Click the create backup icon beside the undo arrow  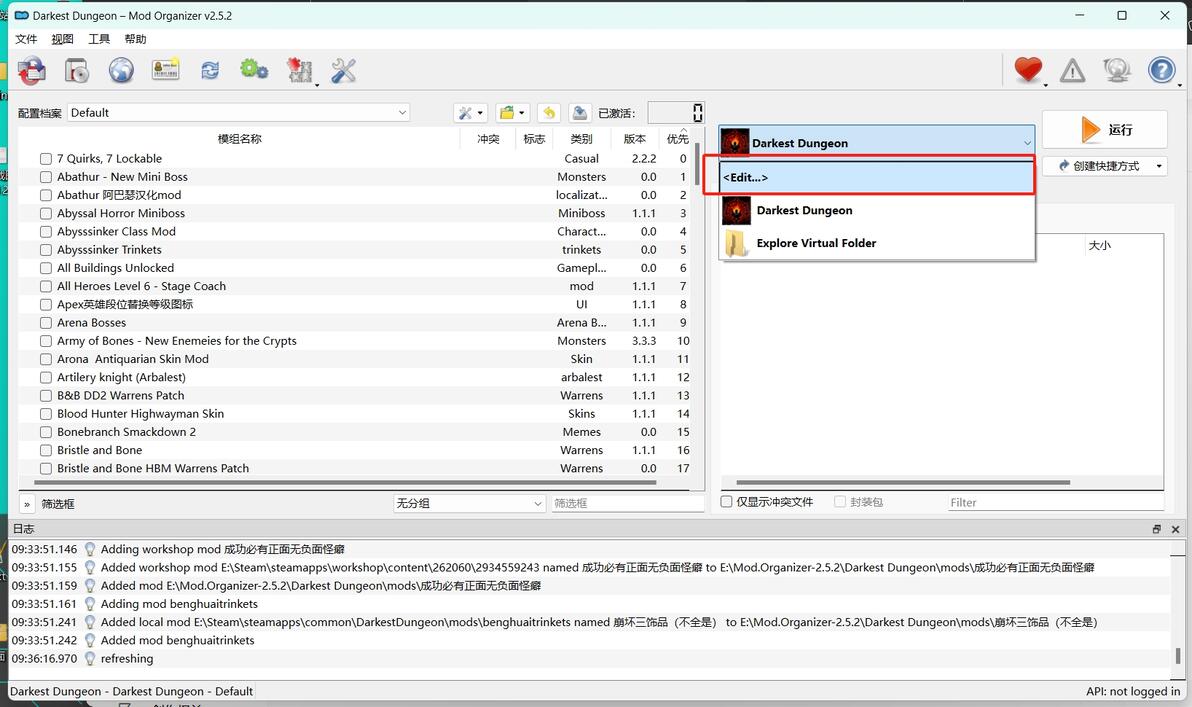pos(579,113)
